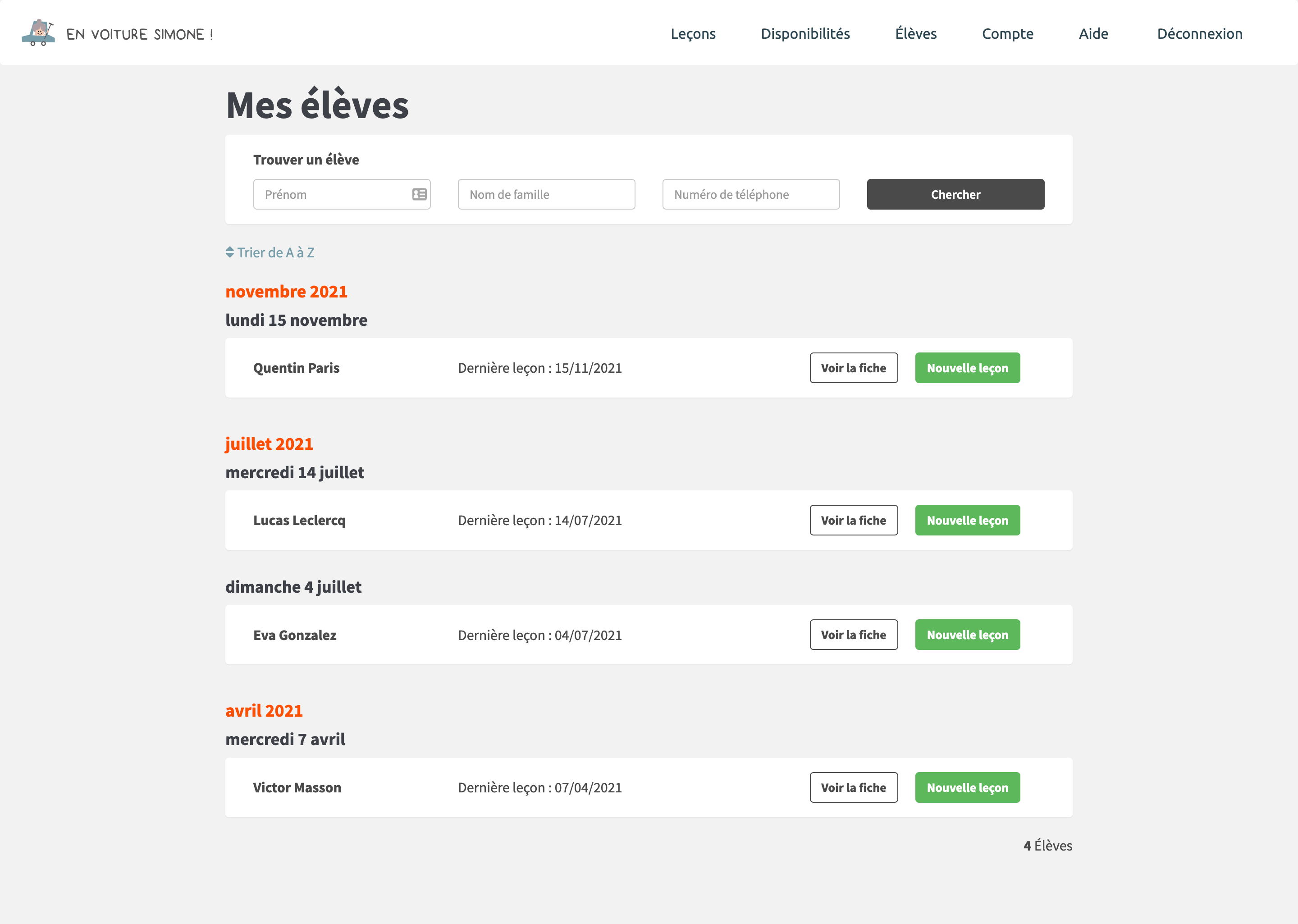Click the 'Mes élèves' page title
Image resolution: width=1298 pixels, height=924 pixels.
pos(317,105)
